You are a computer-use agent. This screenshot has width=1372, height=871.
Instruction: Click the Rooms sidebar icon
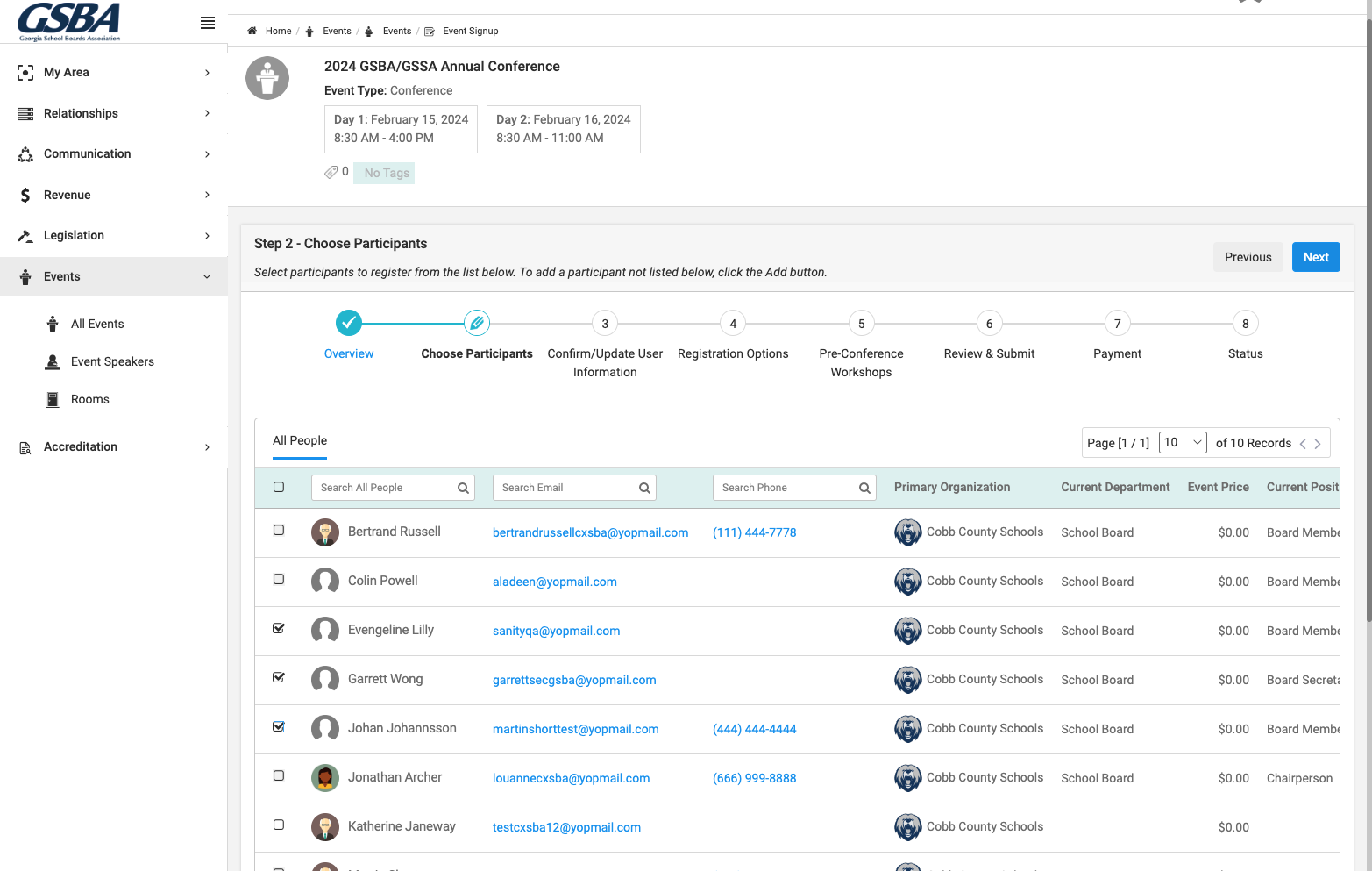[53, 399]
